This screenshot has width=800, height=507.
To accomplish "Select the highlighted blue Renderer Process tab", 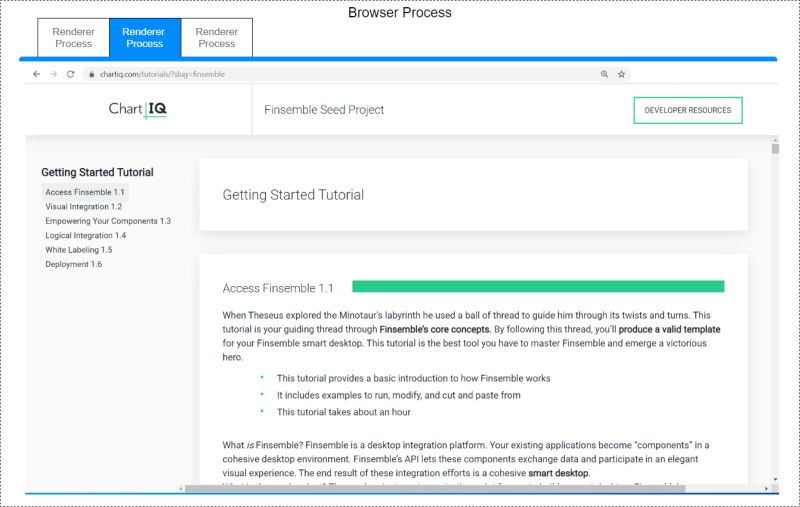I will click(x=145, y=38).
